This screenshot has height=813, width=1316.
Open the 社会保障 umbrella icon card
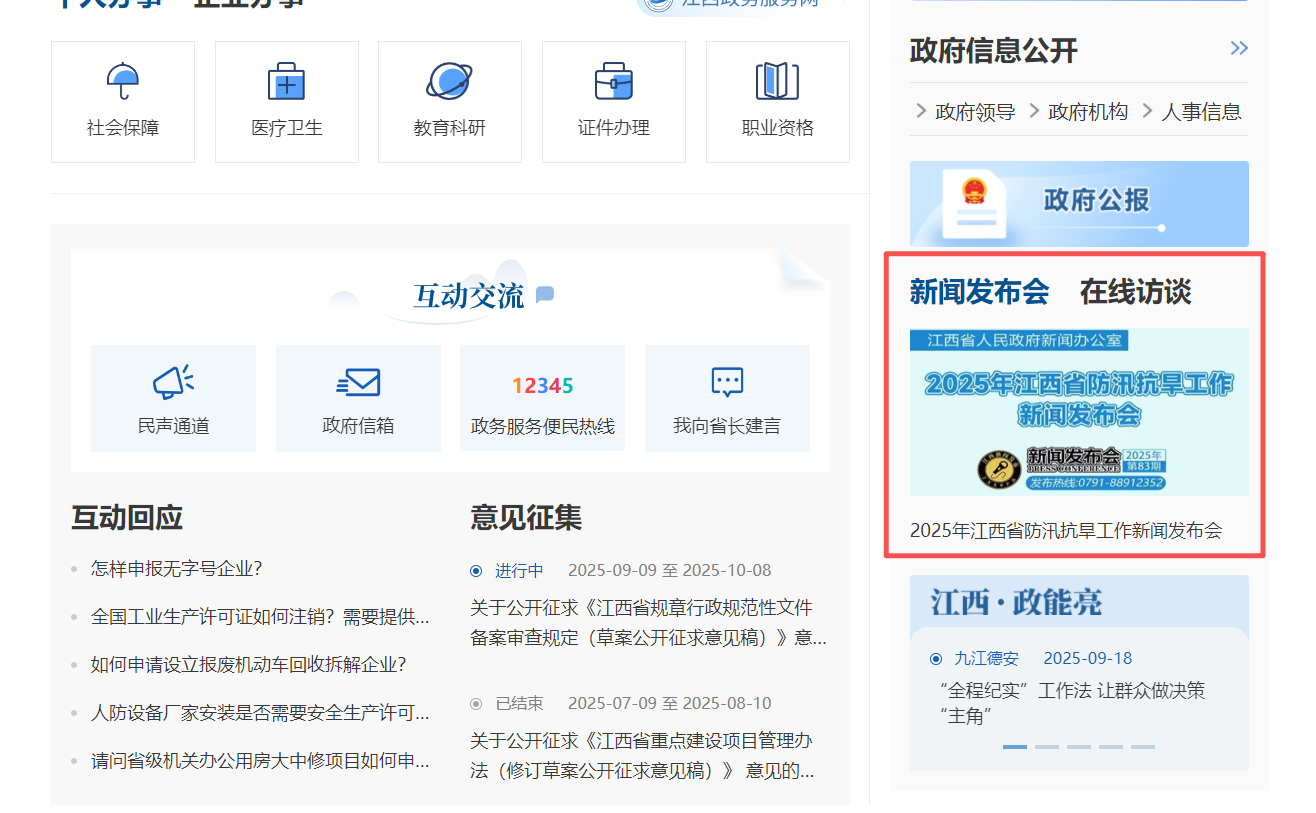123,102
